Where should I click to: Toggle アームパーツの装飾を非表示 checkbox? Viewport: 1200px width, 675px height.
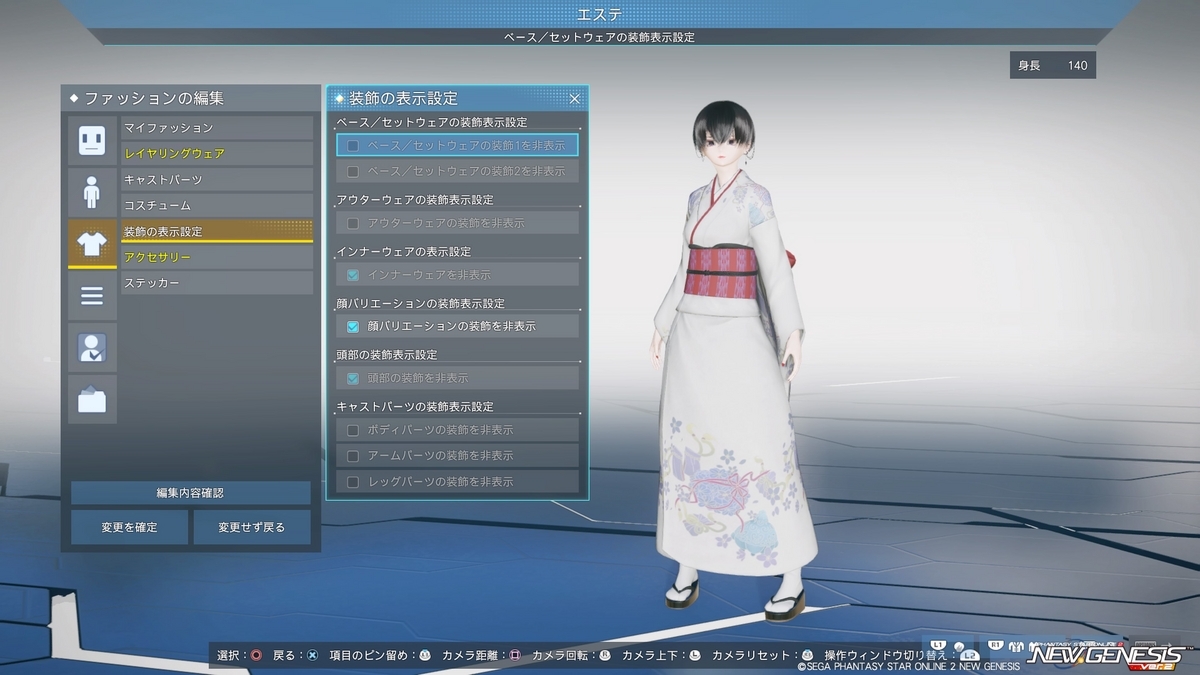tap(353, 456)
